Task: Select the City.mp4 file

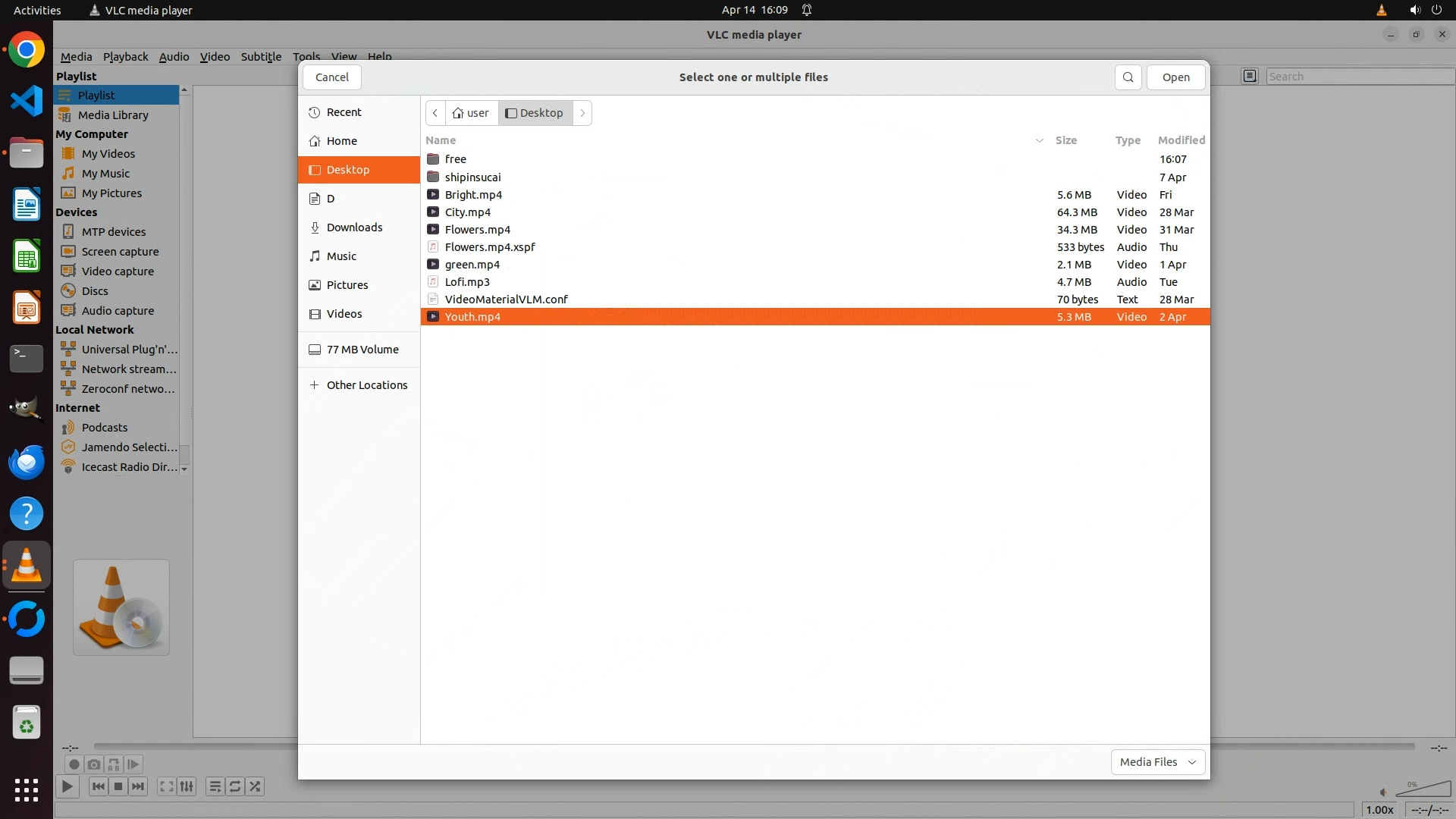Action: point(467,212)
